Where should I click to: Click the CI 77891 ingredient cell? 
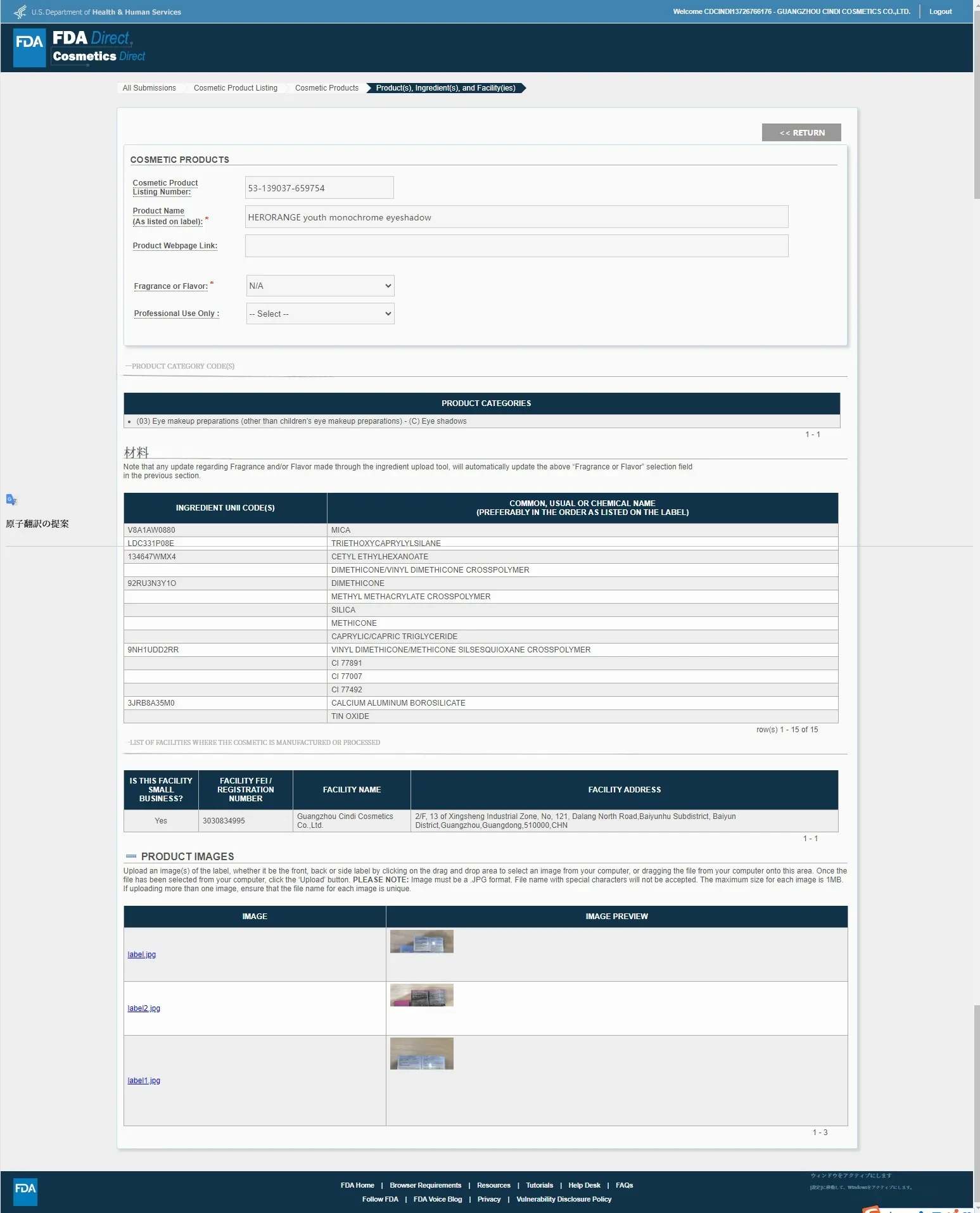point(582,663)
